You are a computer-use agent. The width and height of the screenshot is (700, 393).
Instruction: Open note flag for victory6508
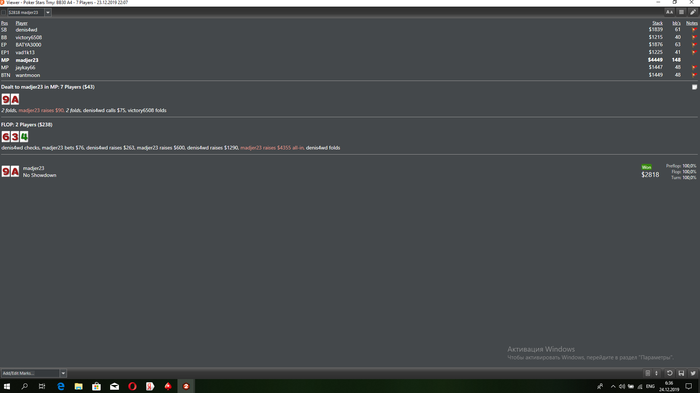pyautogui.click(x=694, y=38)
